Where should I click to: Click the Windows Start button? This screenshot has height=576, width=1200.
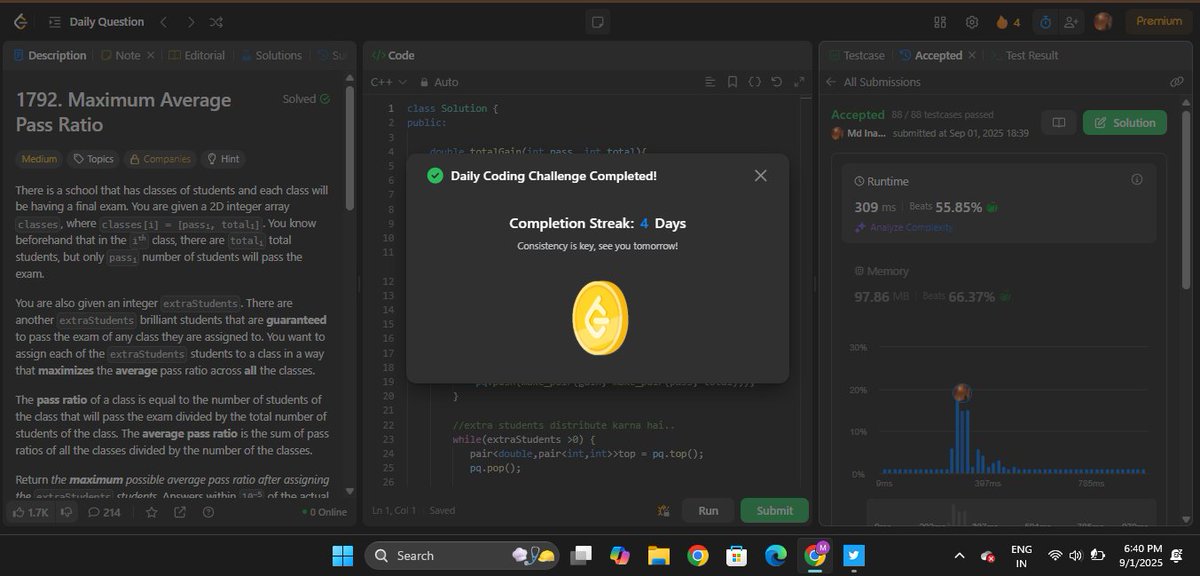point(342,555)
